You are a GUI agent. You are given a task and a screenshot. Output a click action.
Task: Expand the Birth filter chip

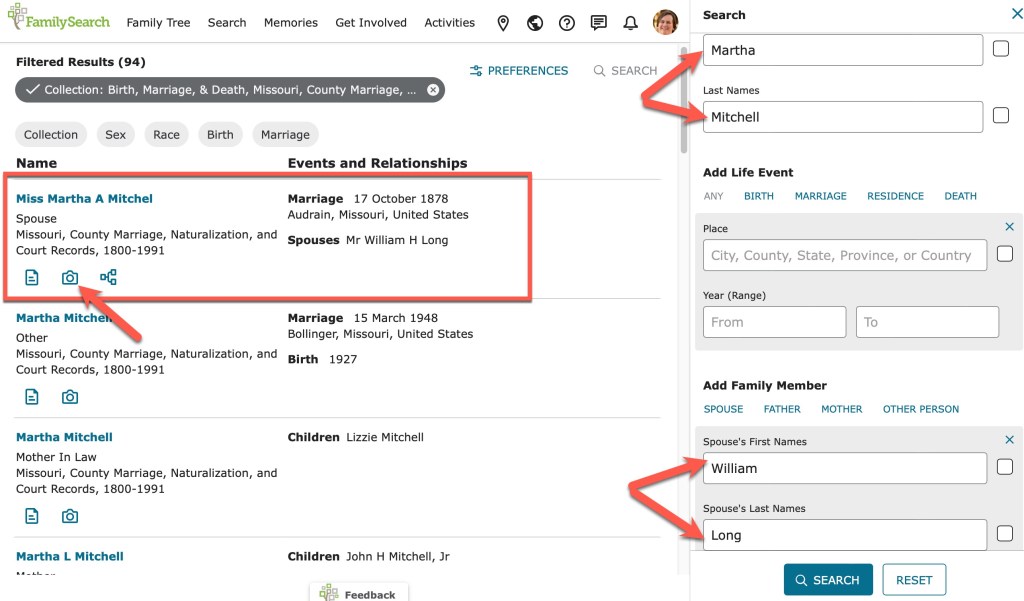[x=220, y=135]
